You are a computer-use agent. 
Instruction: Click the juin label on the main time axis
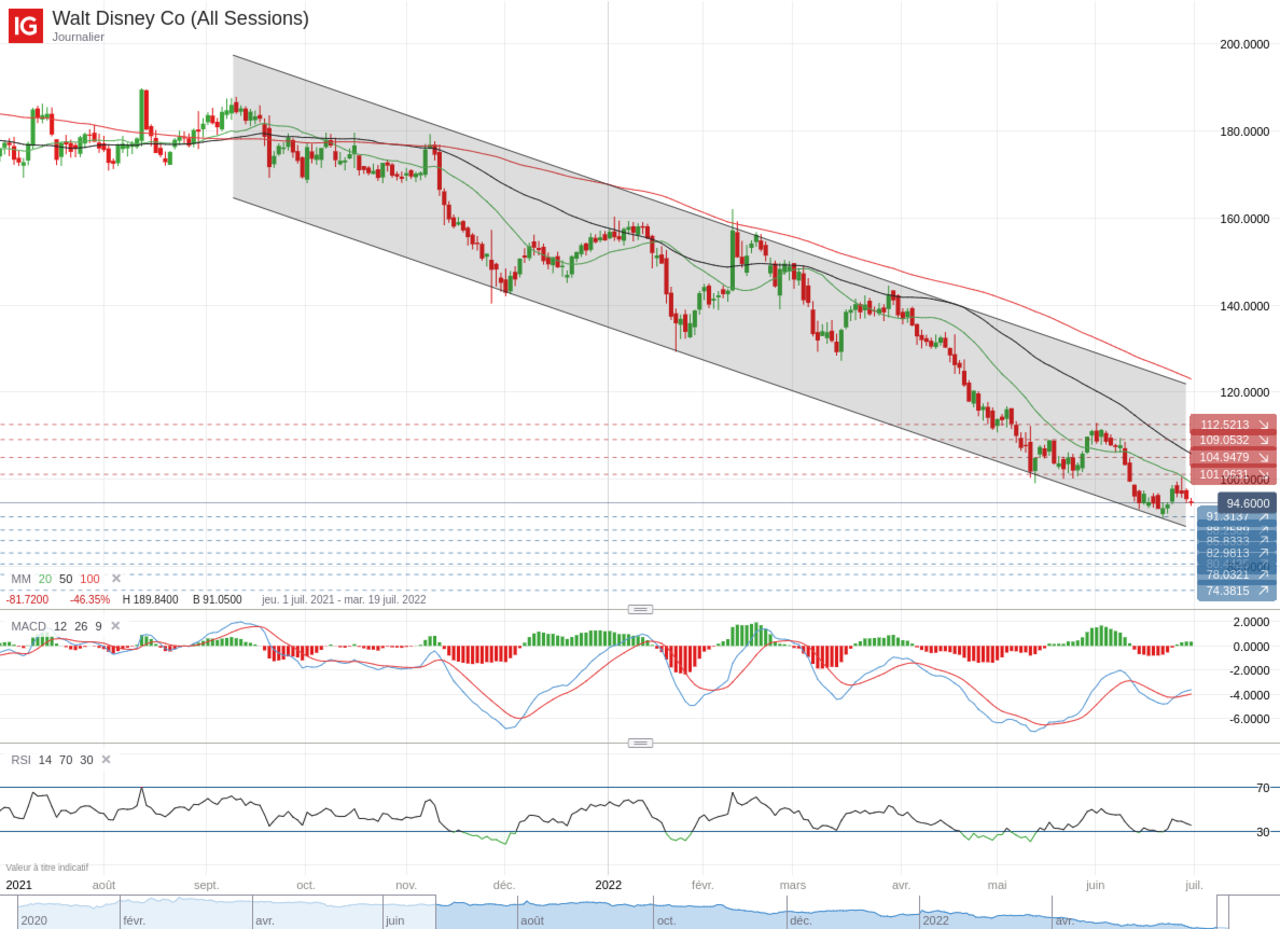(1095, 885)
